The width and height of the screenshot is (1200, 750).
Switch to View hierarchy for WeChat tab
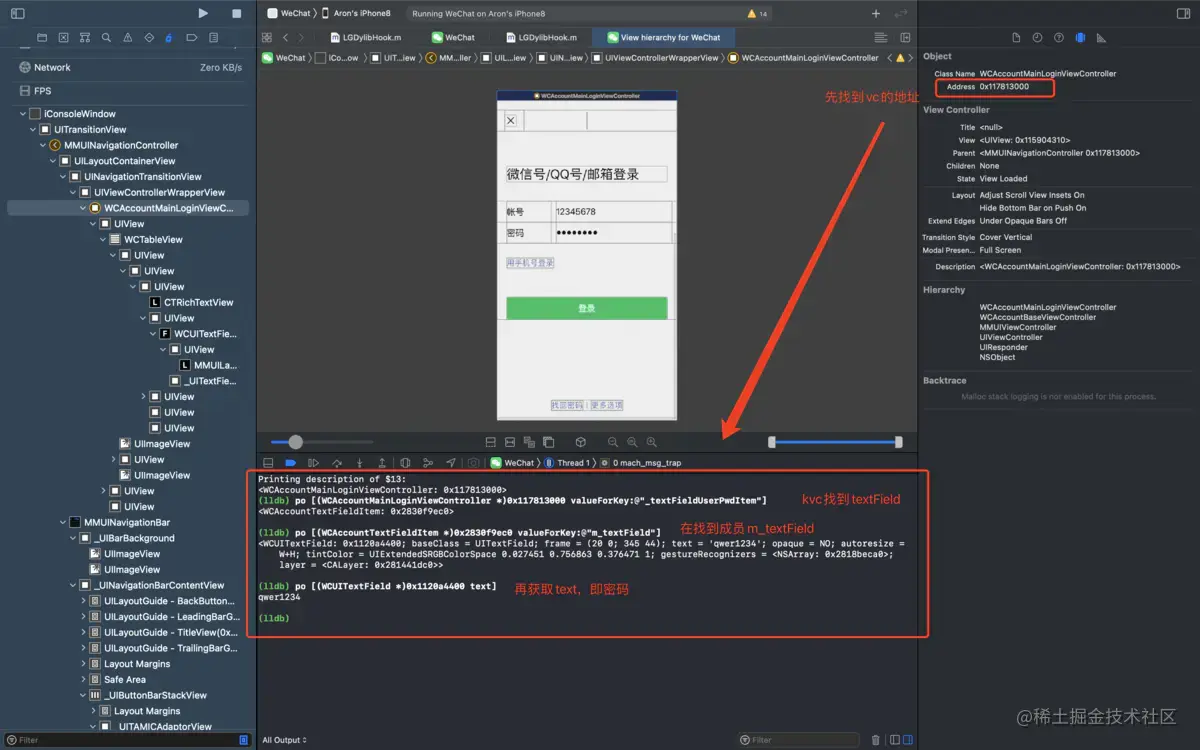664,37
